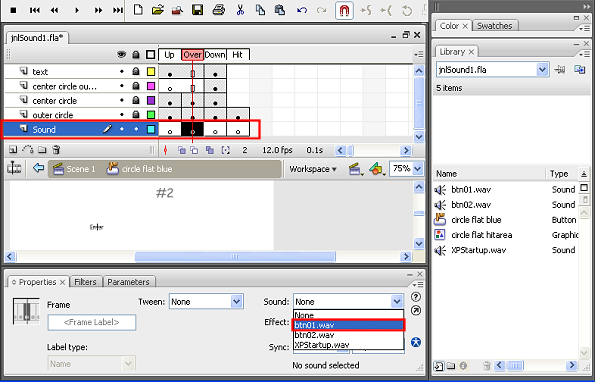This screenshot has height=382, width=595.
Task: Select the Down frame header
Action: click(215, 55)
